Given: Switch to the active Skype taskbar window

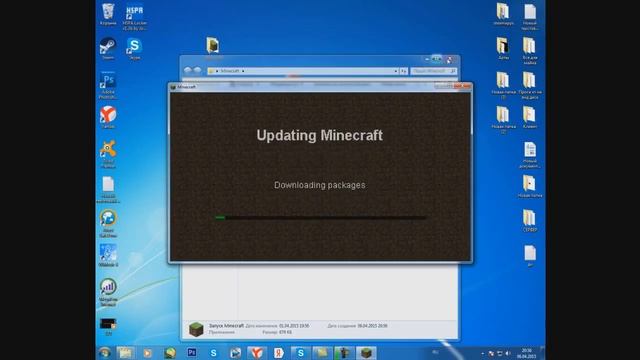Looking at the screenshot, I should 301,353.
